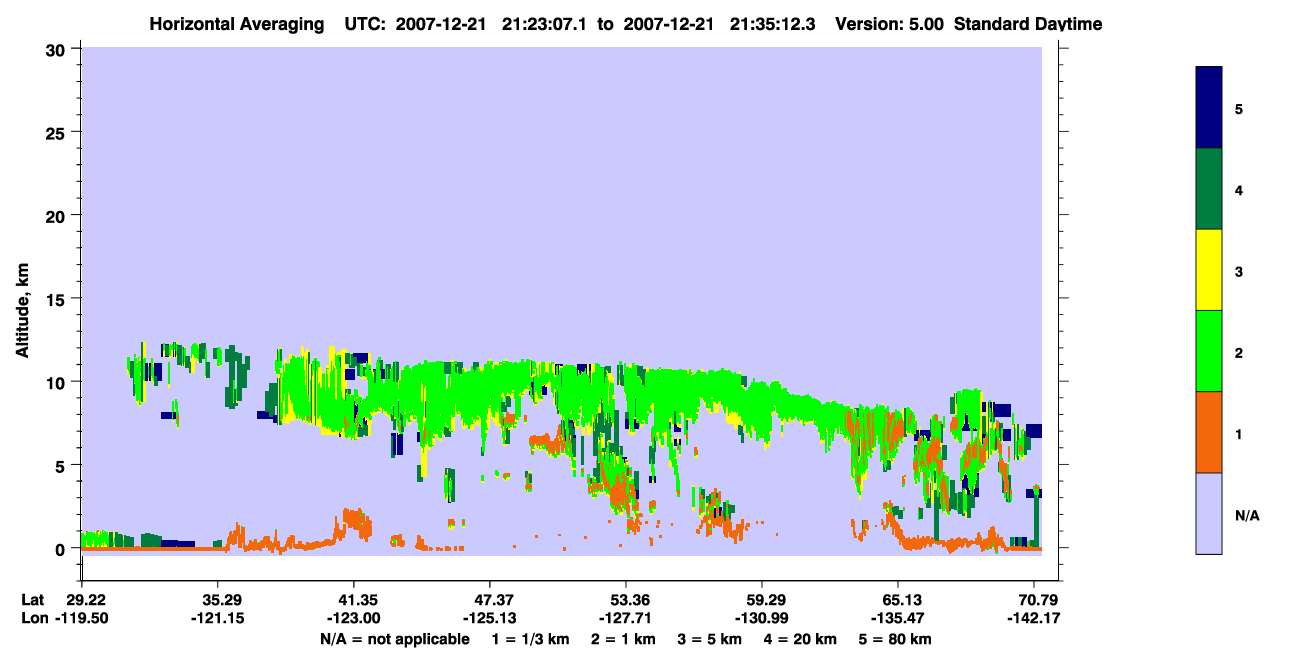Click the y-axis tick label 25
Image resolution: width=1300 pixels, height=667 pixels.
pyautogui.click(x=58, y=132)
